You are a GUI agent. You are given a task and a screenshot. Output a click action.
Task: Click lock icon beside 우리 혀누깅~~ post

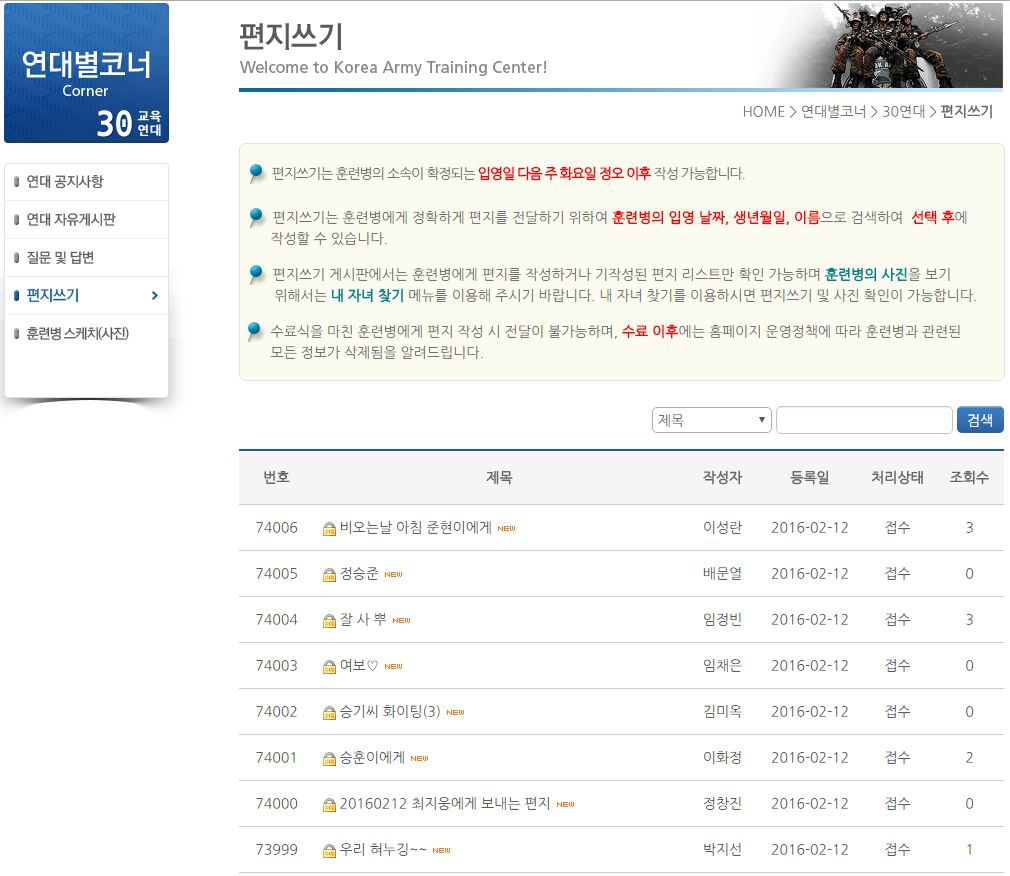click(329, 851)
